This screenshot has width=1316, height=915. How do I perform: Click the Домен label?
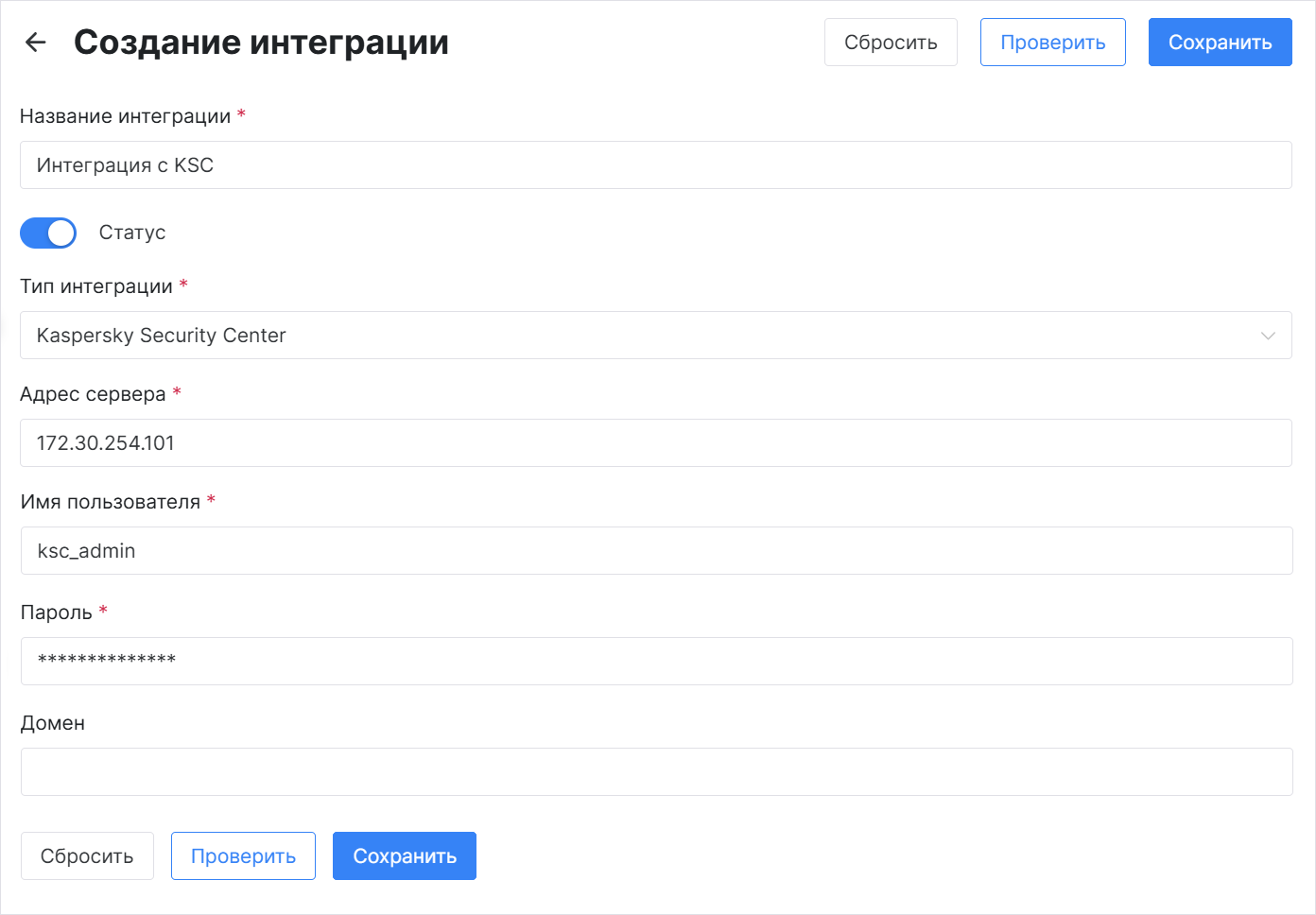[53, 723]
